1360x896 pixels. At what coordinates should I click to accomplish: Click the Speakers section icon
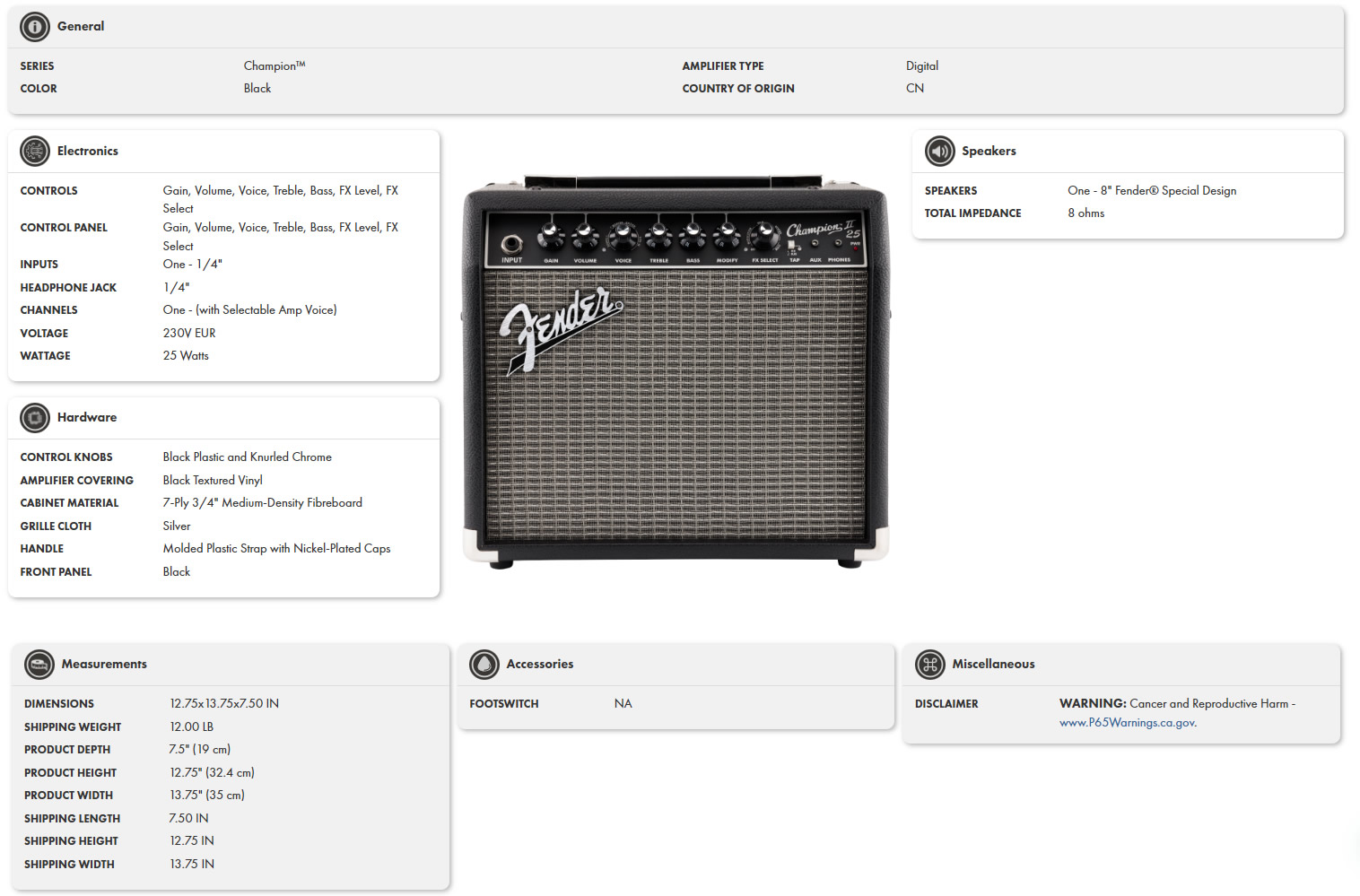(940, 152)
